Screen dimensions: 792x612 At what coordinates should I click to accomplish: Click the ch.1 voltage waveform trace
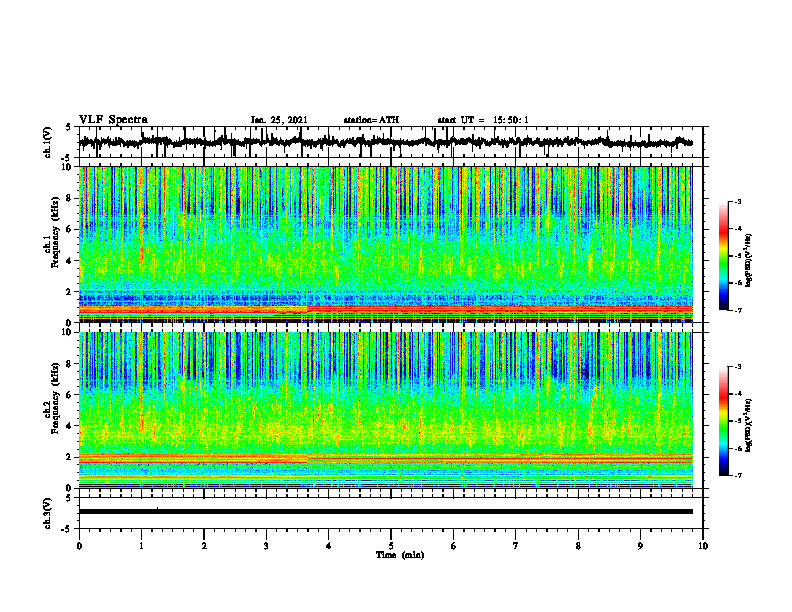(x=385, y=142)
